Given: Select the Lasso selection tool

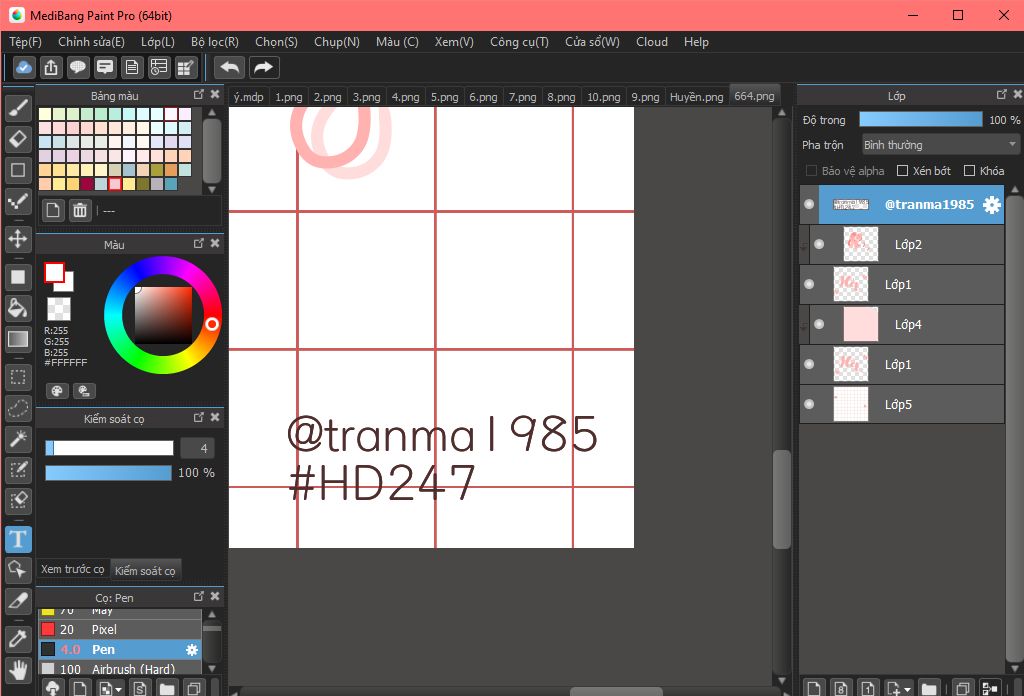Looking at the screenshot, I should coord(18,408).
